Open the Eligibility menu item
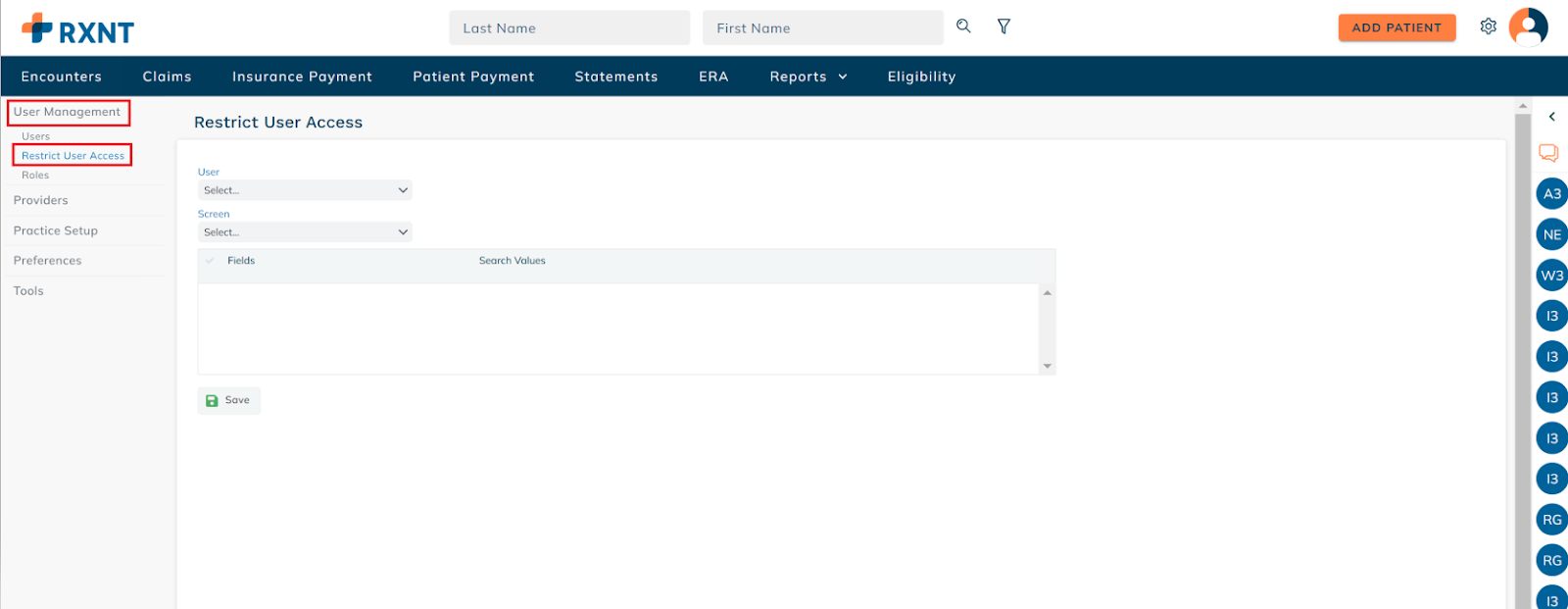 coord(921,76)
